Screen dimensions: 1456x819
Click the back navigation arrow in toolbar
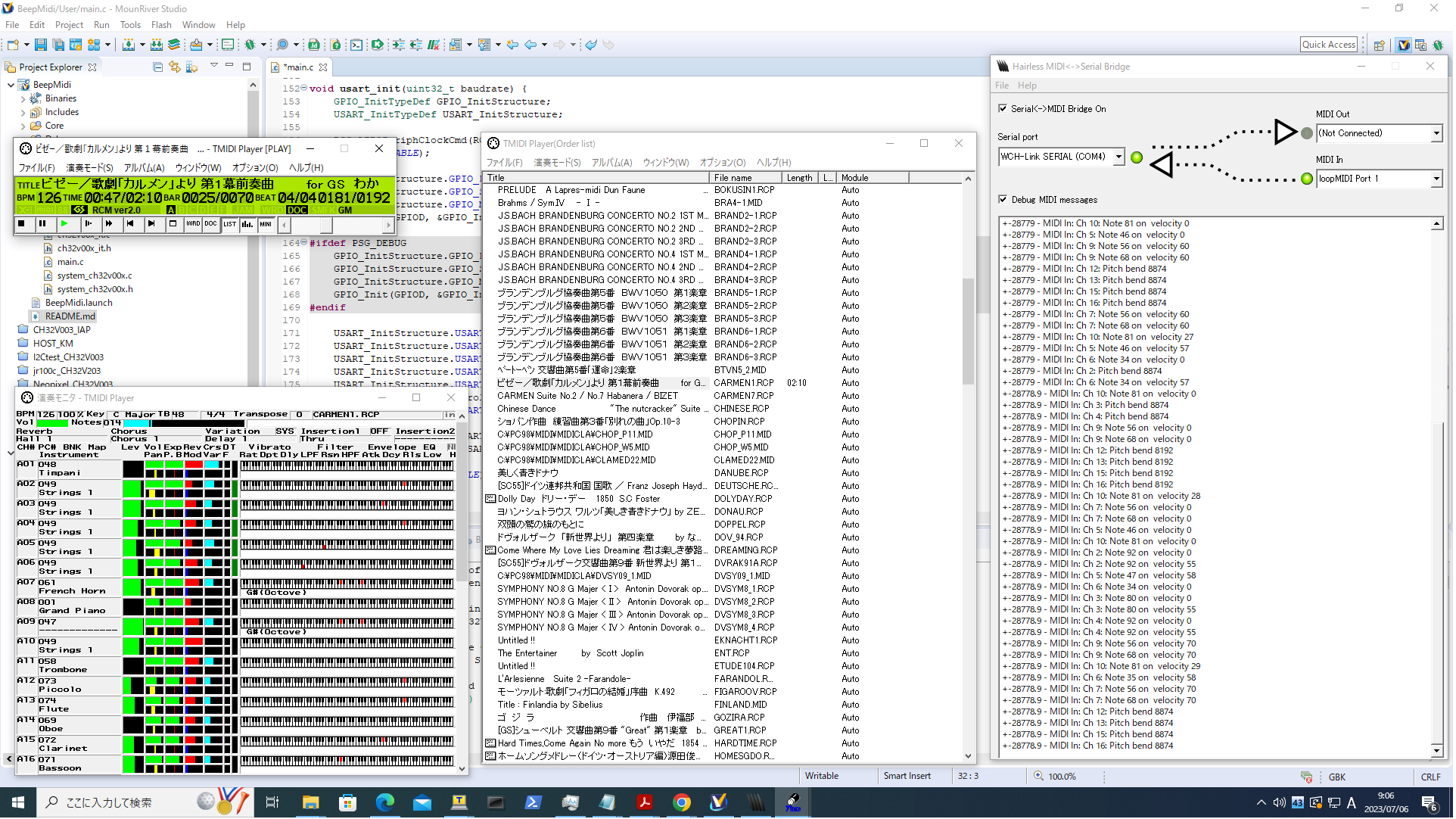(530, 45)
